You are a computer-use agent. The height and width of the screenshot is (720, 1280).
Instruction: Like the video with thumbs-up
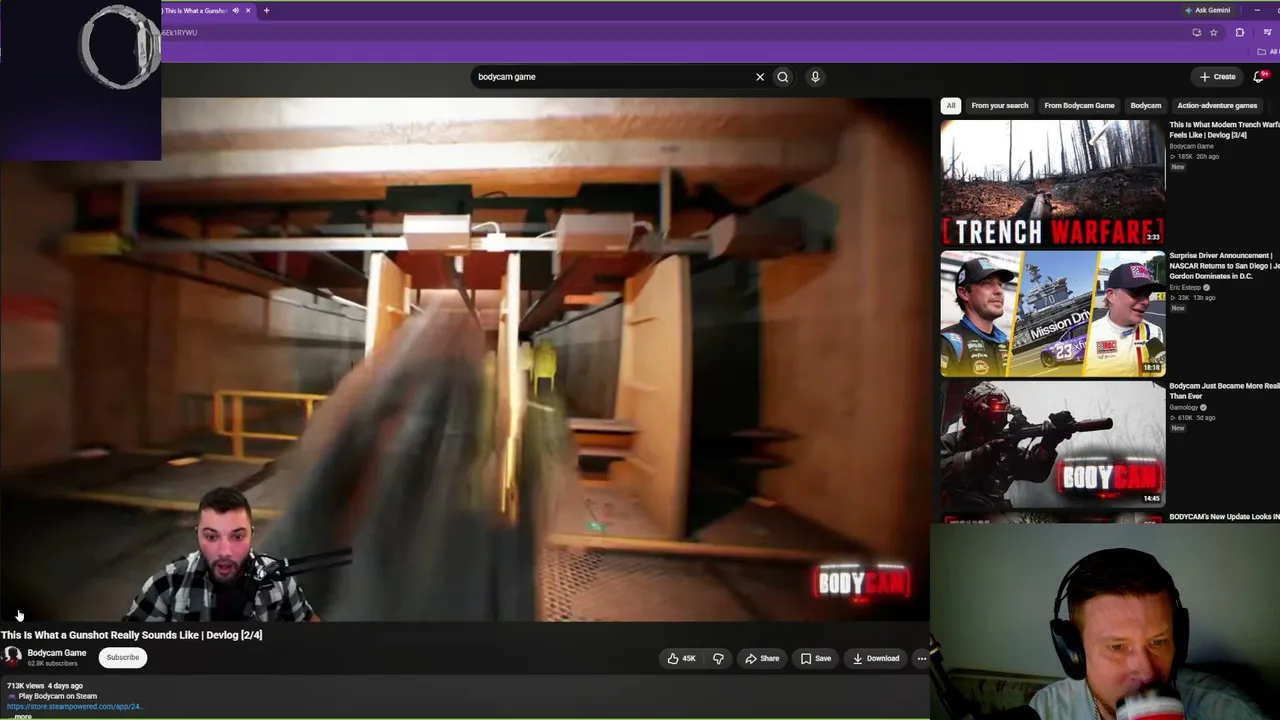(681, 658)
